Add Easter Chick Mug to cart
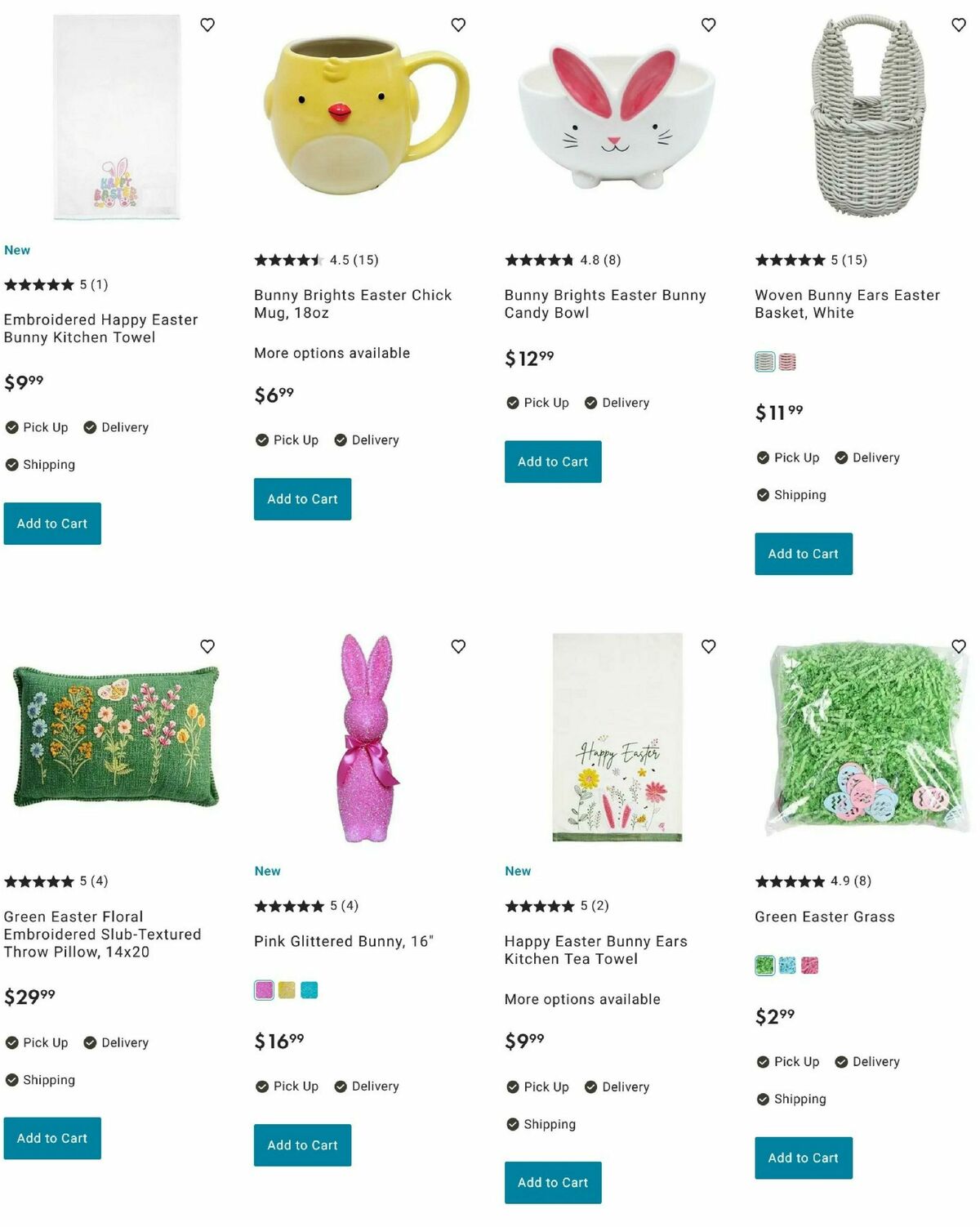 tap(302, 499)
